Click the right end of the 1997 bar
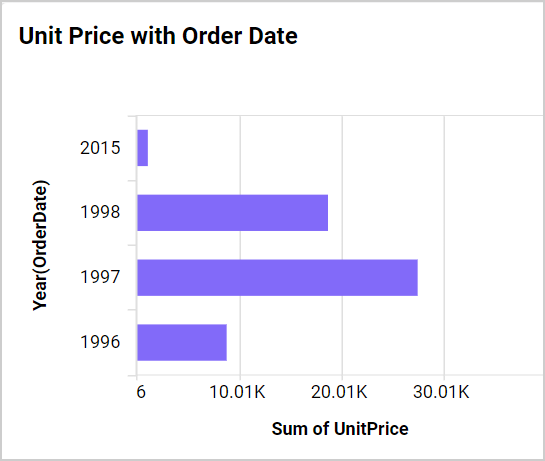The image size is (545, 461). 415,277
